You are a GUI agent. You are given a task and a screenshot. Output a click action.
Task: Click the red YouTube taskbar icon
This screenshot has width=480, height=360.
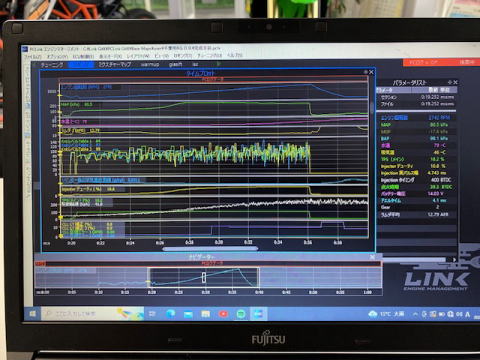(x=223, y=314)
